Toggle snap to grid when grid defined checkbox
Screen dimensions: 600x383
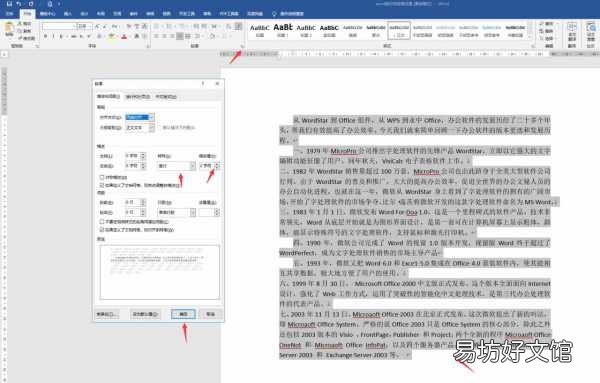pyautogui.click(x=102, y=230)
